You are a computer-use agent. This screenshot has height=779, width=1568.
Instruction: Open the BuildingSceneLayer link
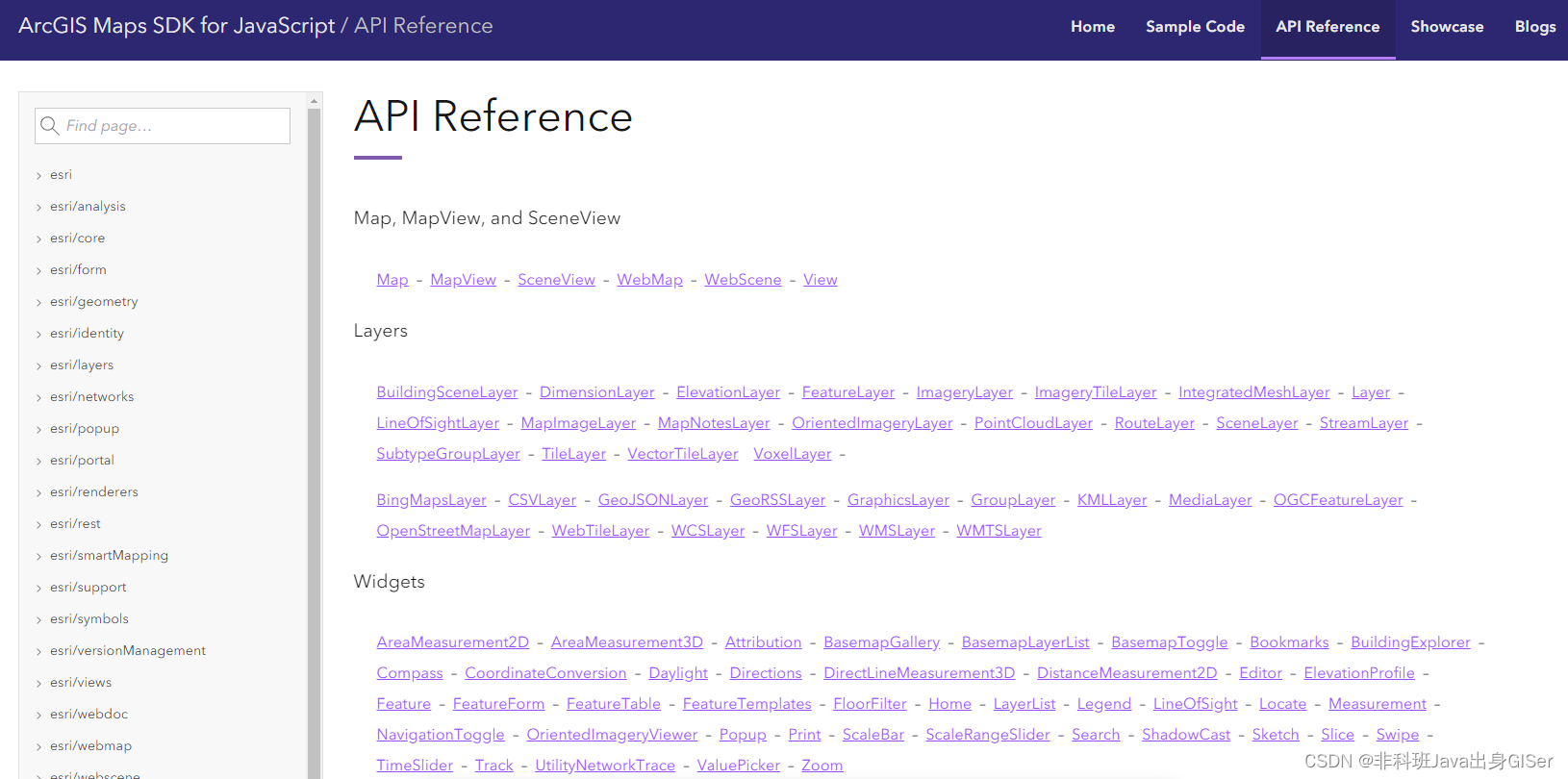[447, 392]
